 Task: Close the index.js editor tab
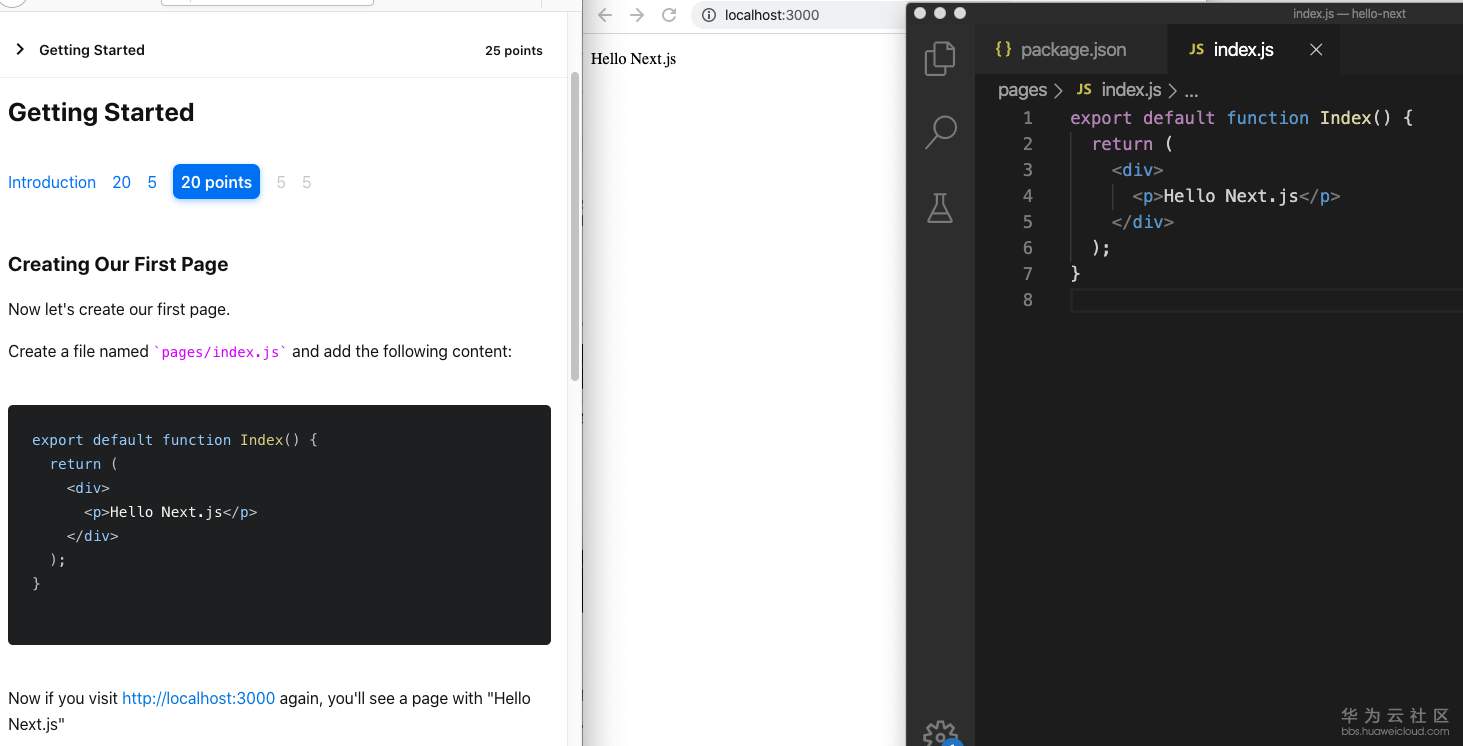point(1316,49)
